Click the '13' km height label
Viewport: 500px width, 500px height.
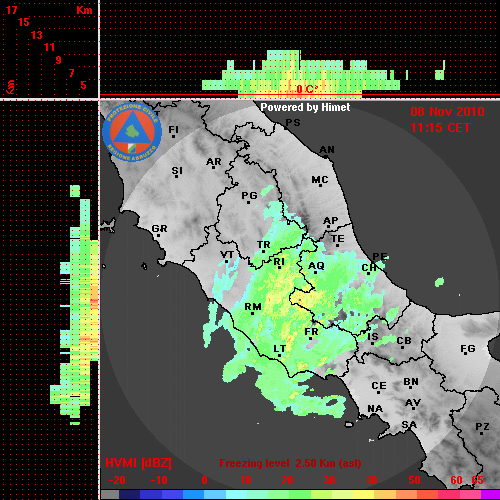pyautogui.click(x=37, y=35)
